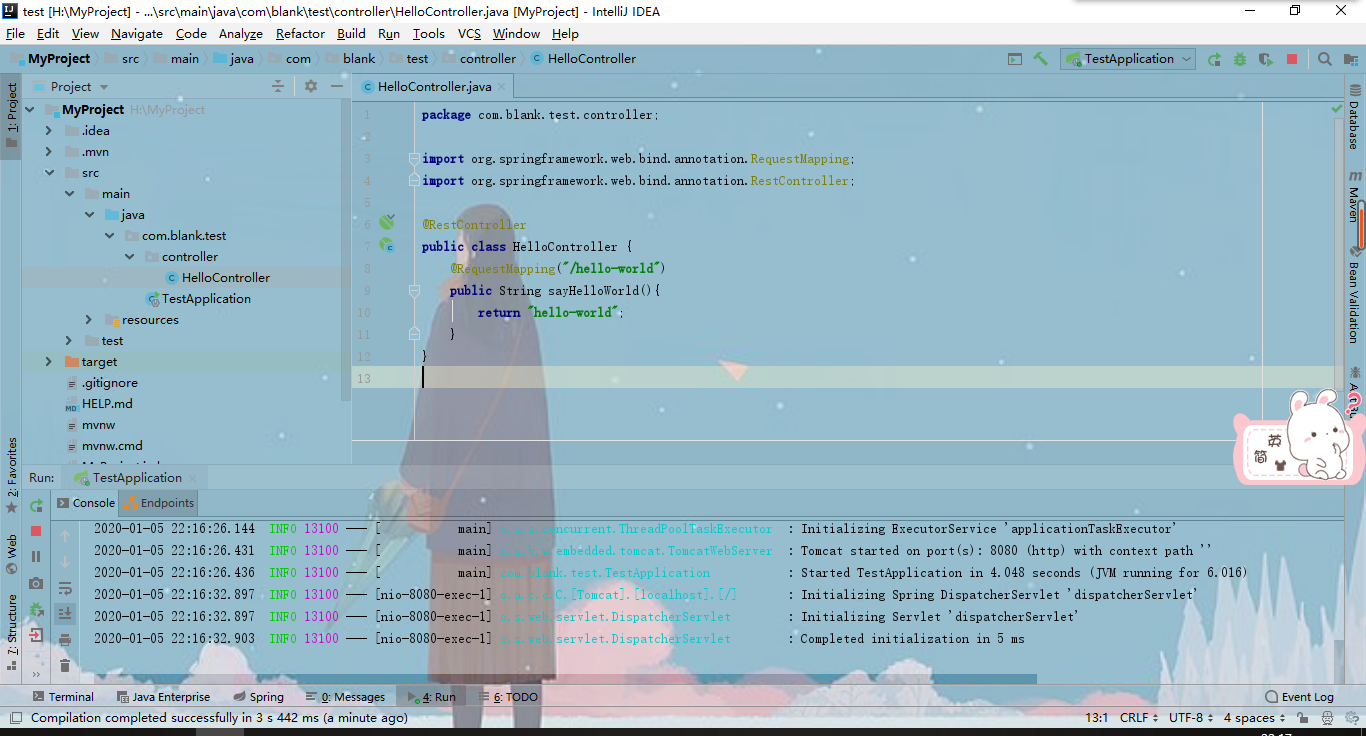
Task: Hide the Project tool window
Action: (x=335, y=87)
